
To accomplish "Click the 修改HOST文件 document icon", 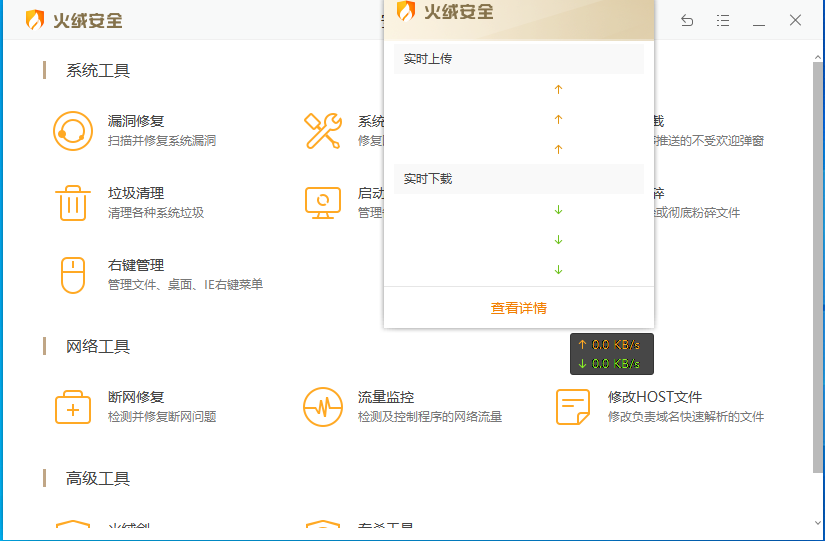I will (x=573, y=407).
